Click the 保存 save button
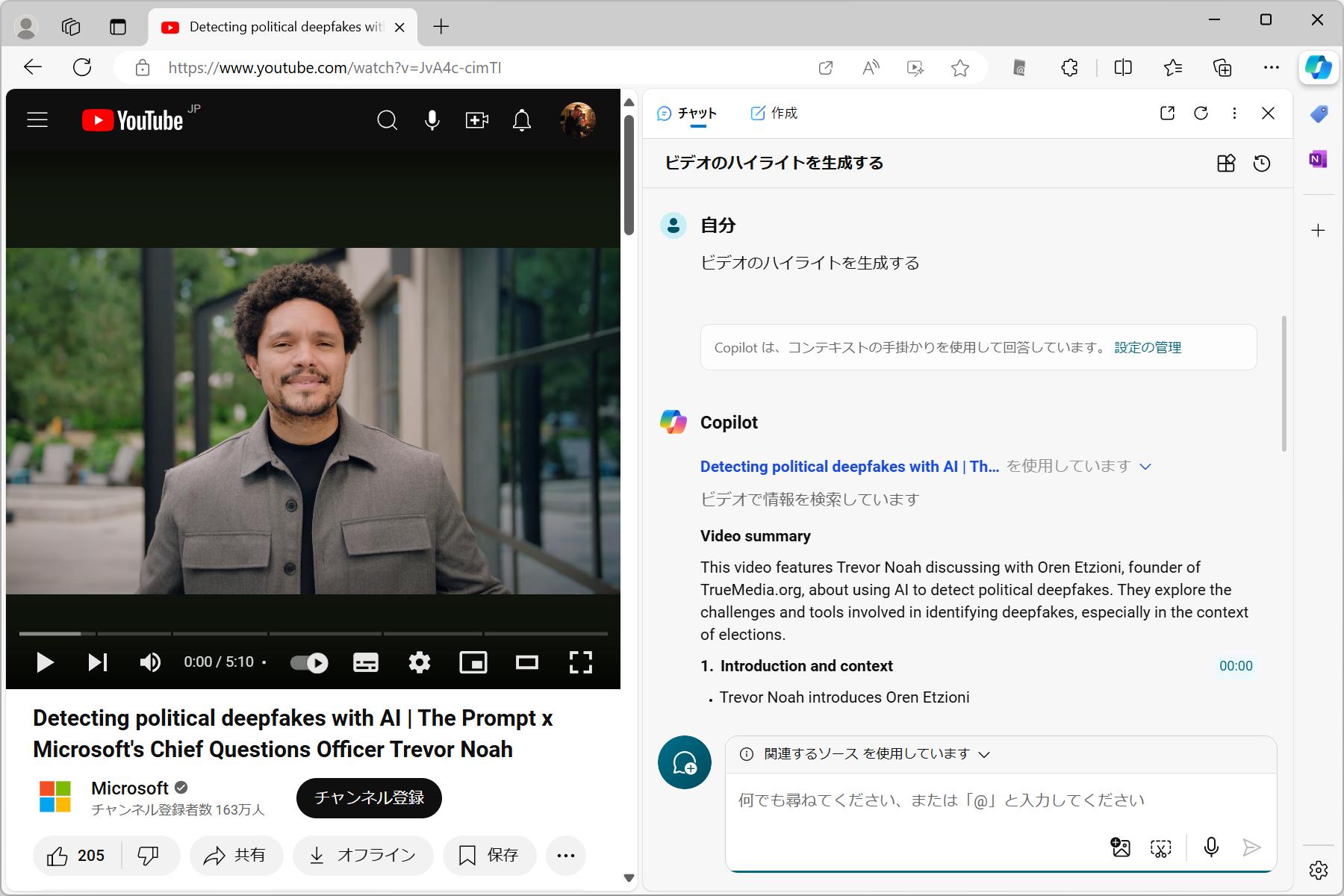This screenshot has width=1344, height=896. [489, 856]
